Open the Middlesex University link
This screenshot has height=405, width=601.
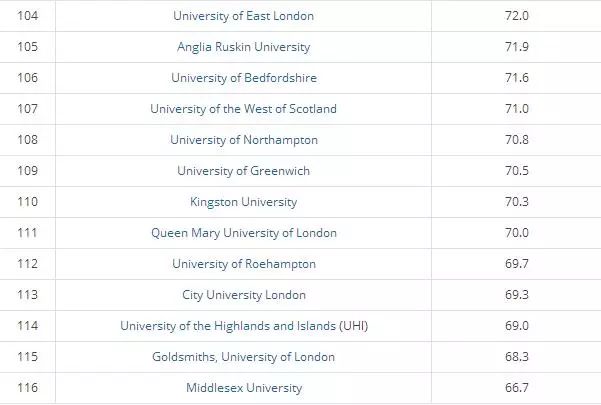[244, 388]
